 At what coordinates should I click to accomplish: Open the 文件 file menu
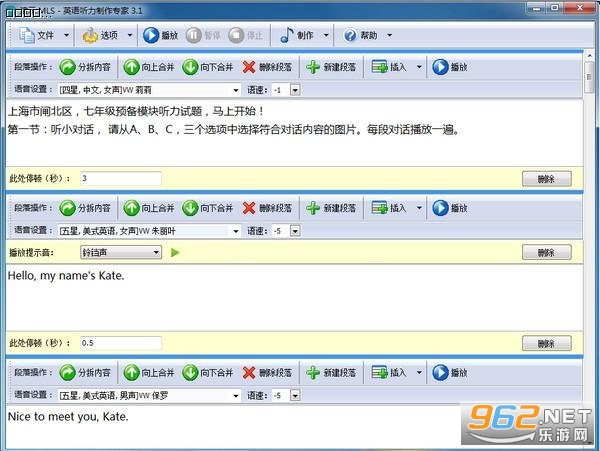36,35
